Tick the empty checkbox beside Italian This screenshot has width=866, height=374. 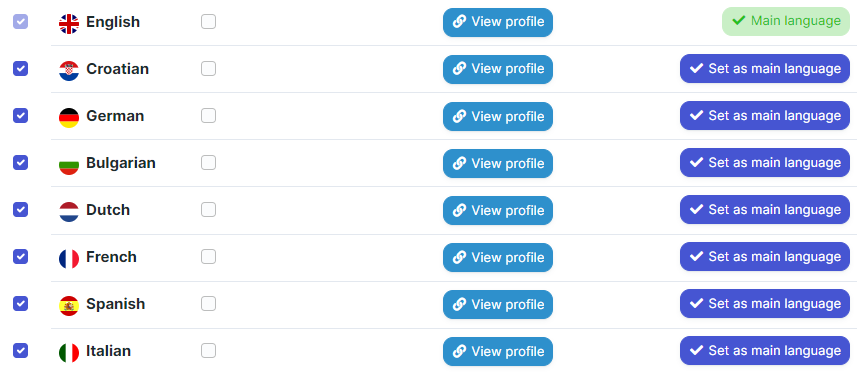[x=208, y=350]
